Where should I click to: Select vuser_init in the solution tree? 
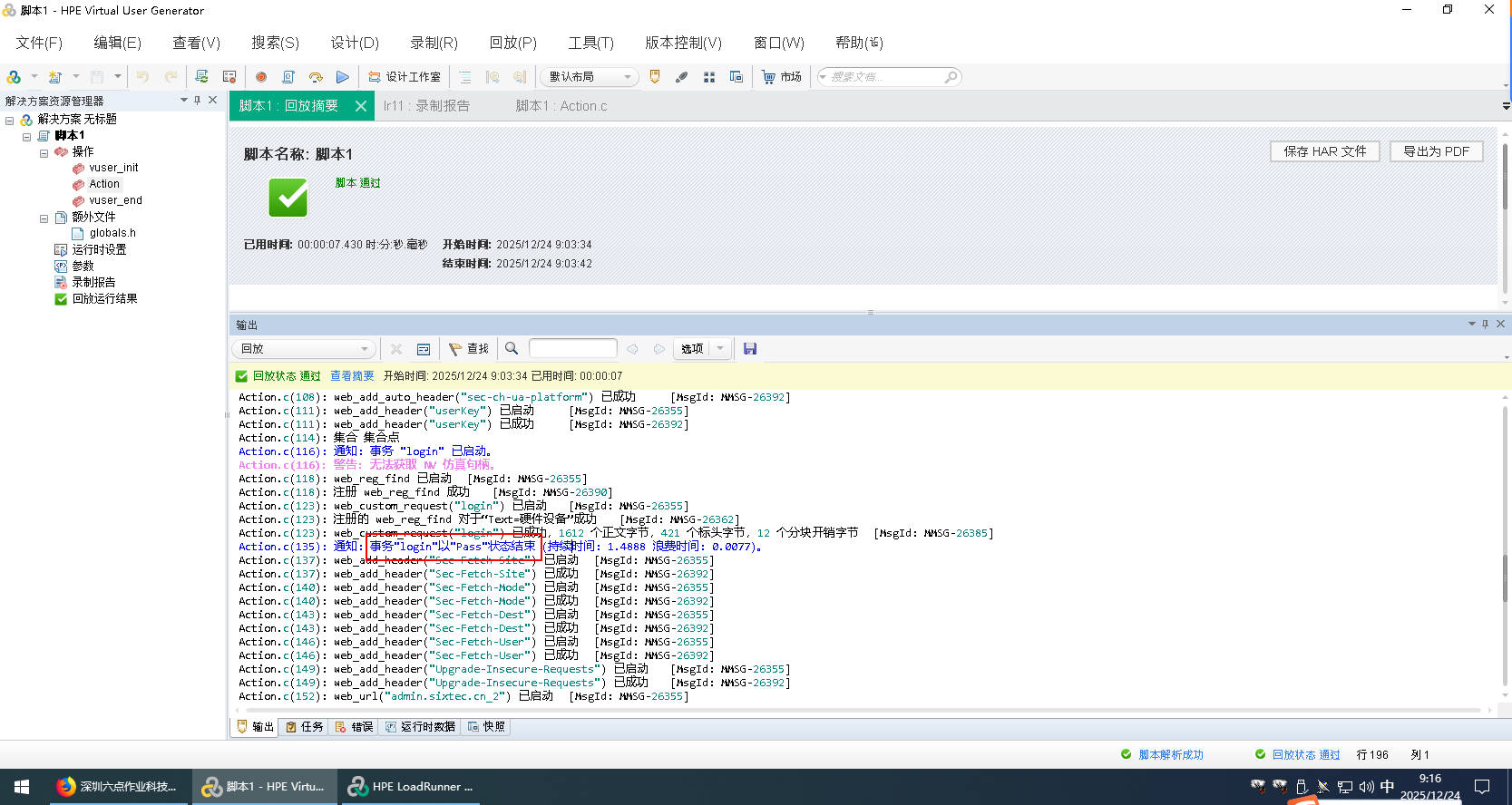point(113,168)
